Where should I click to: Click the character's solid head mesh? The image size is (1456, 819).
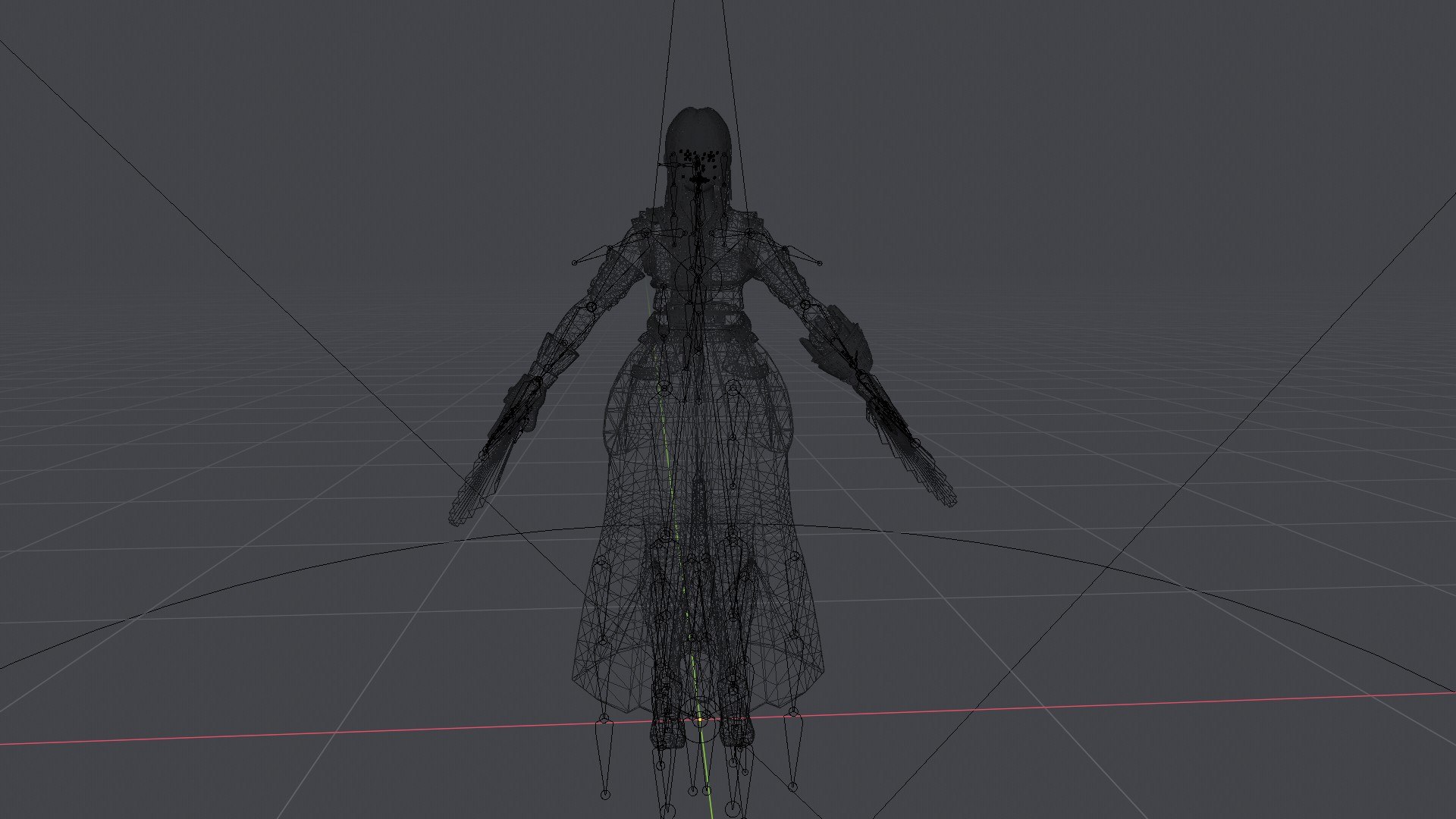click(696, 129)
